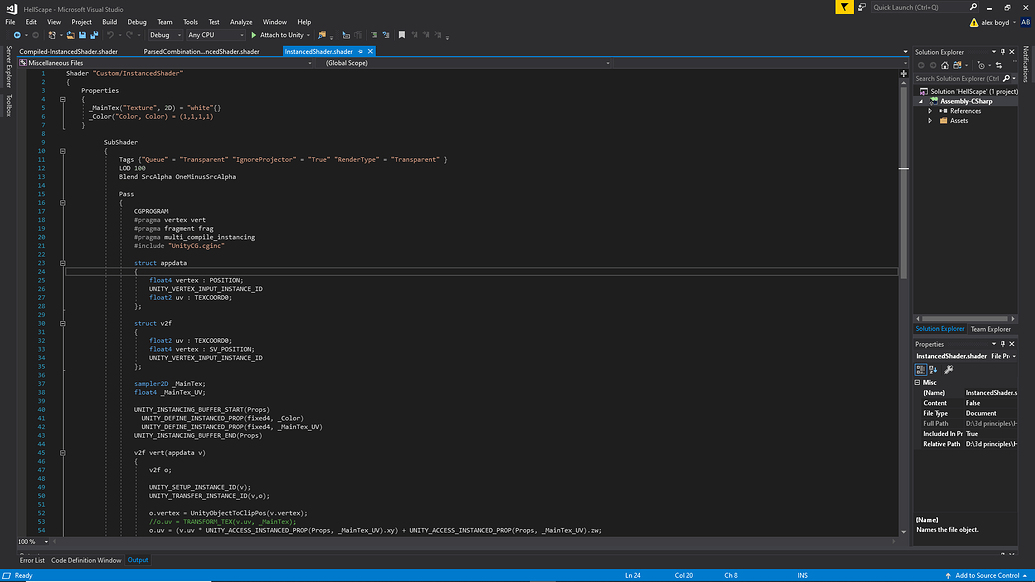
Task: Toggle pin on the InstancedShader.shader tab
Action: pyautogui.click(x=361, y=51)
